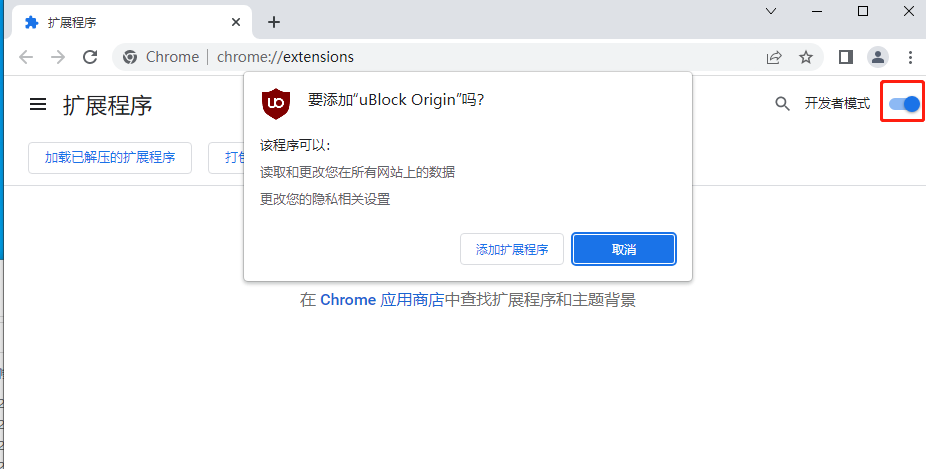Click 加载已解压的扩展程序 button
Image resolution: width=926 pixels, height=469 pixels.
[110, 157]
